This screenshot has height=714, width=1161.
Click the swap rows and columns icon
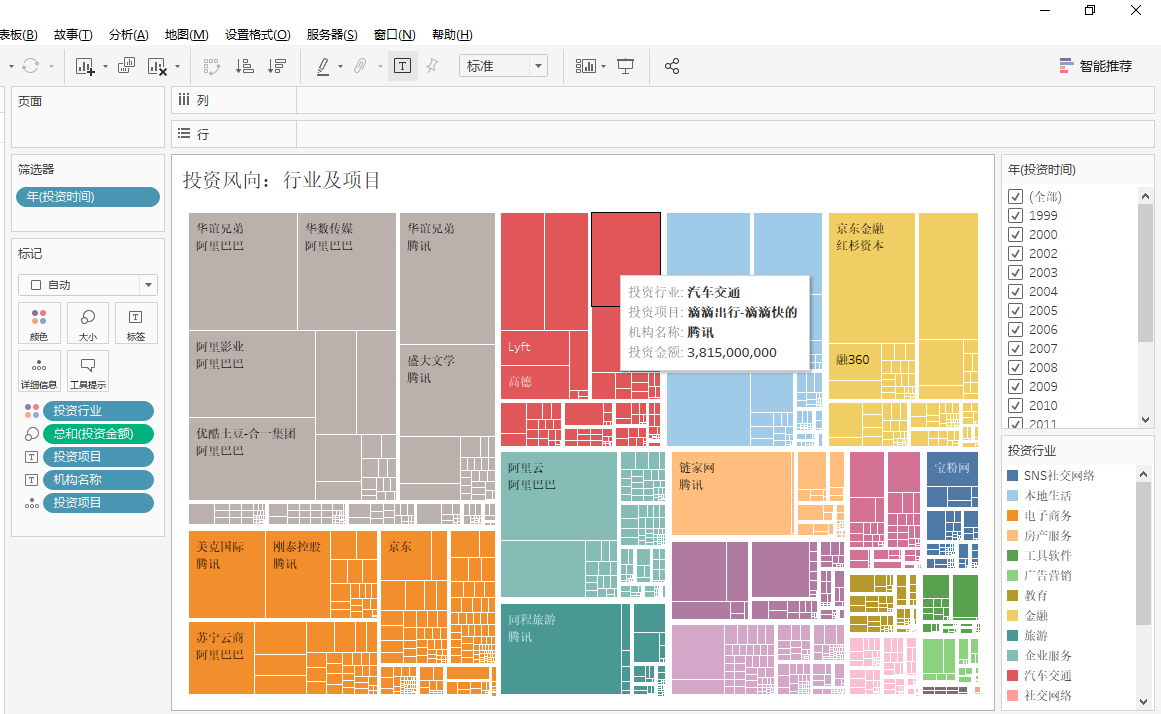[x=212, y=67]
